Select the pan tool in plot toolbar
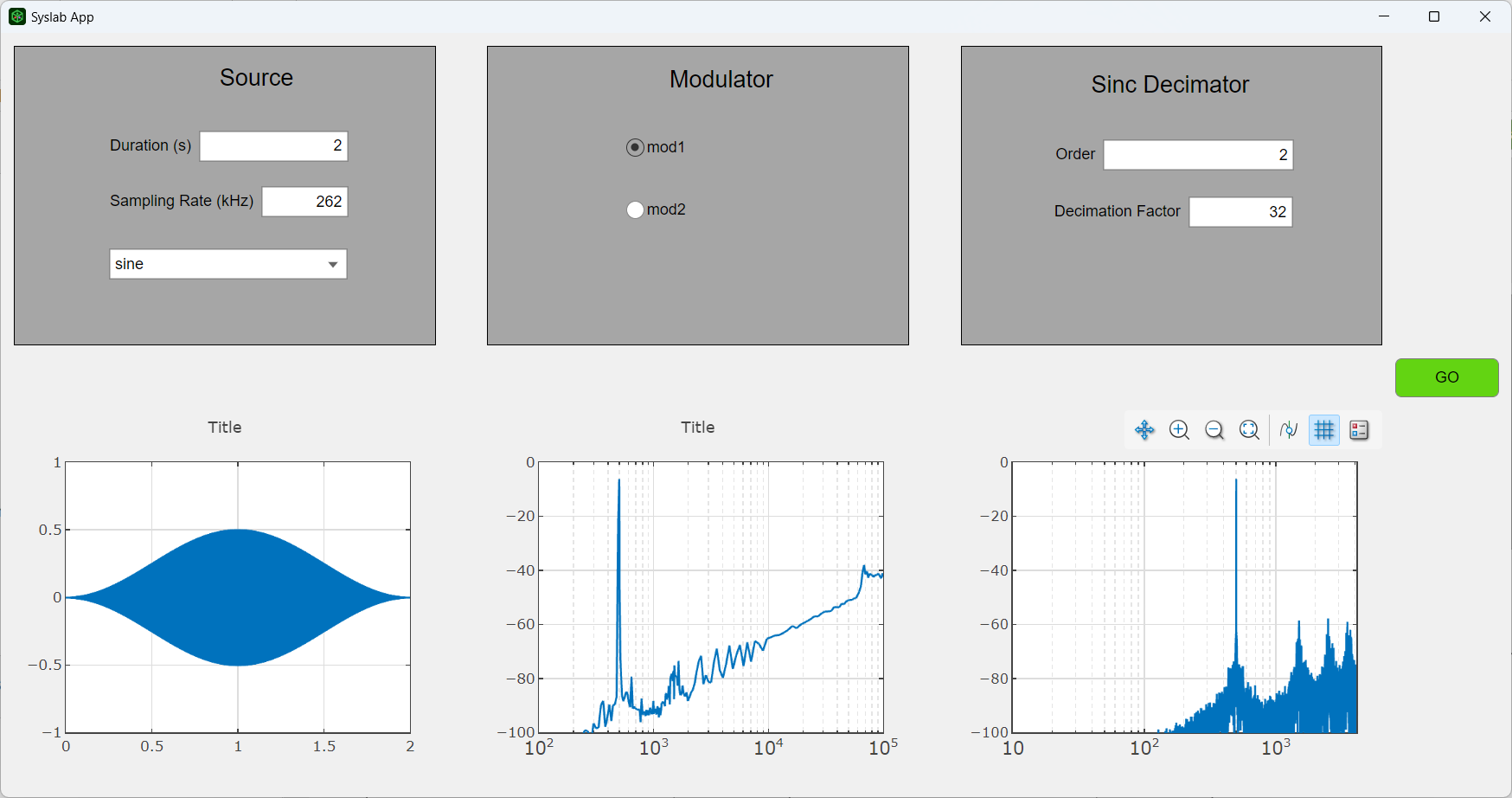The image size is (1512, 798). pyautogui.click(x=1144, y=430)
